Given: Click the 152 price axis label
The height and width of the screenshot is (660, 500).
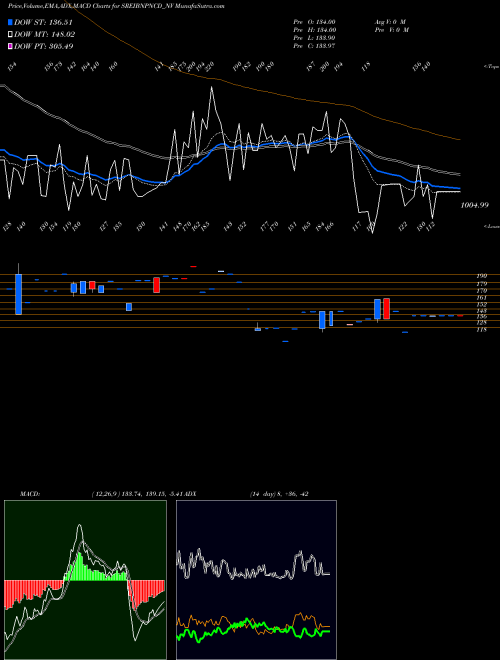Looking at the screenshot, I should pyautogui.click(x=481, y=304).
